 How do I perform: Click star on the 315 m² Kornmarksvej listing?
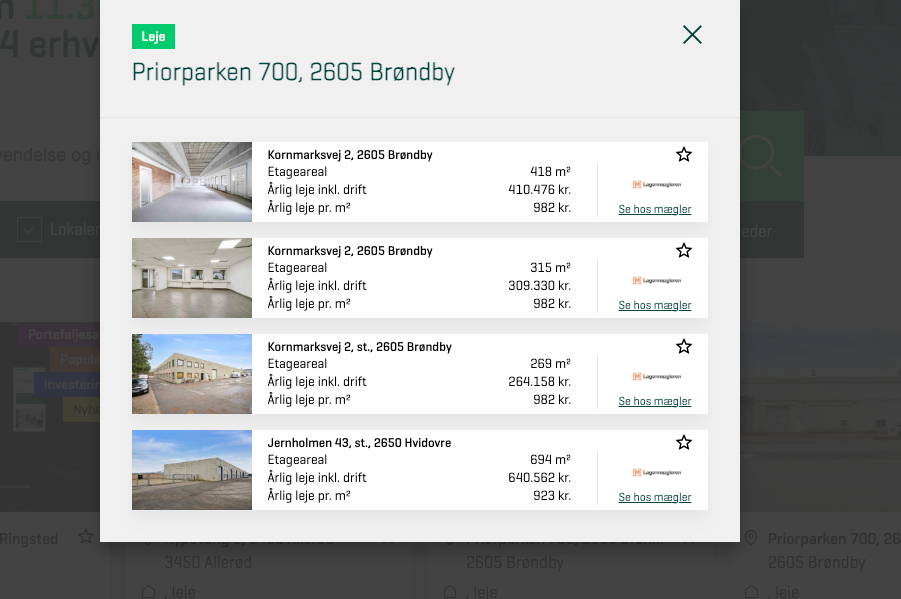[x=684, y=250]
